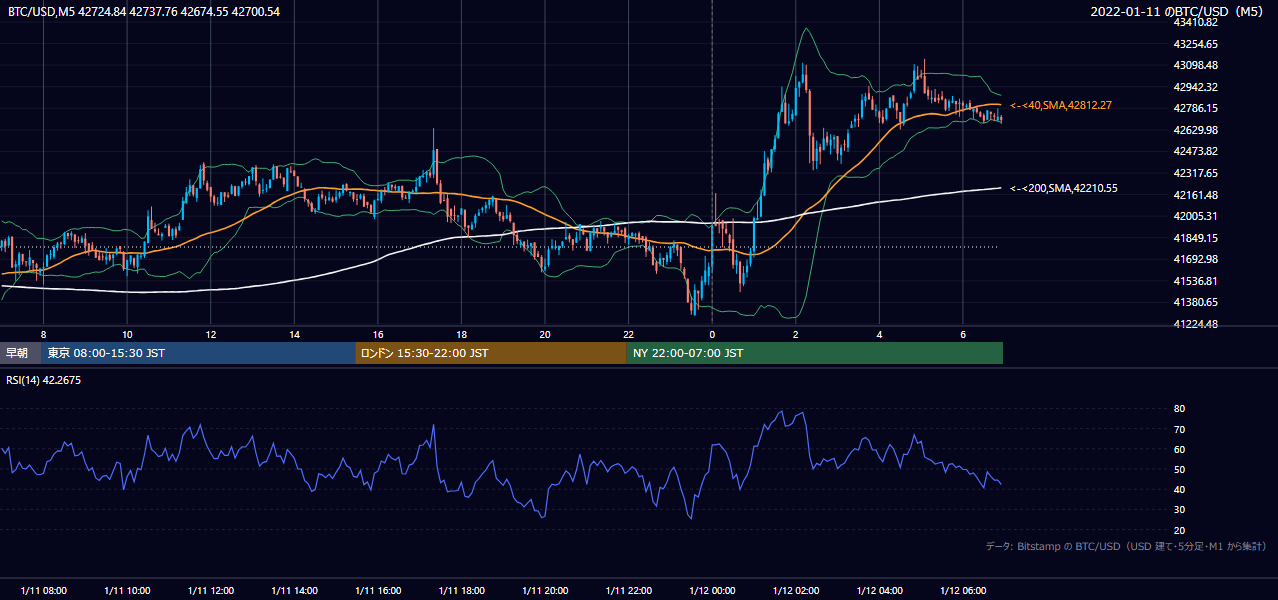Click the NY 22:00-07:00 JST session bar
Image resolution: width=1278 pixels, height=600 pixels.
click(x=815, y=353)
